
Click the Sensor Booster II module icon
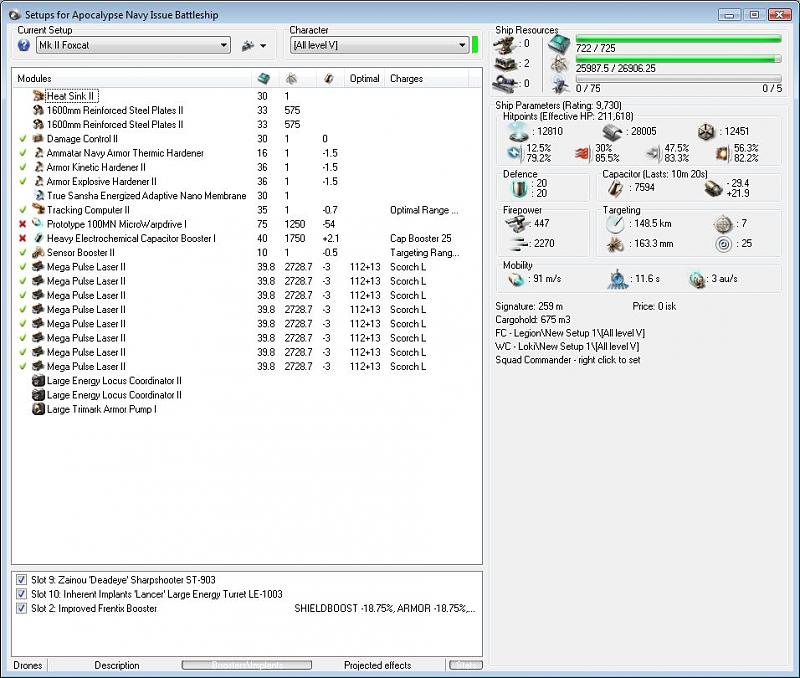38,253
